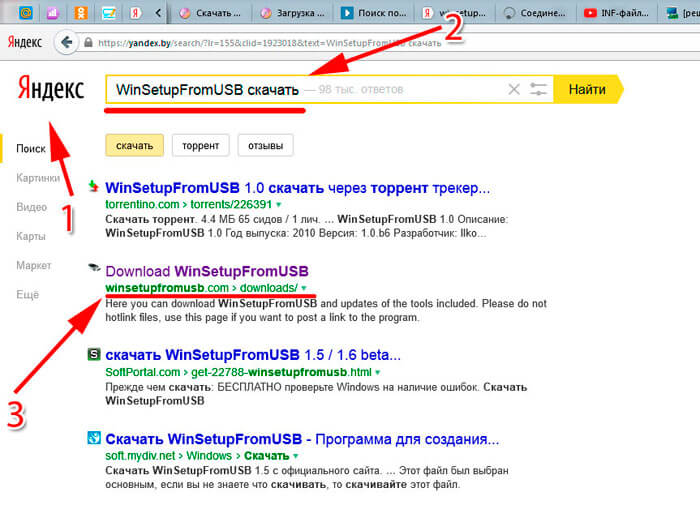This screenshot has height=505, width=700.
Task: Open the Mail.ru pinned tab icon
Action: [26, 13]
